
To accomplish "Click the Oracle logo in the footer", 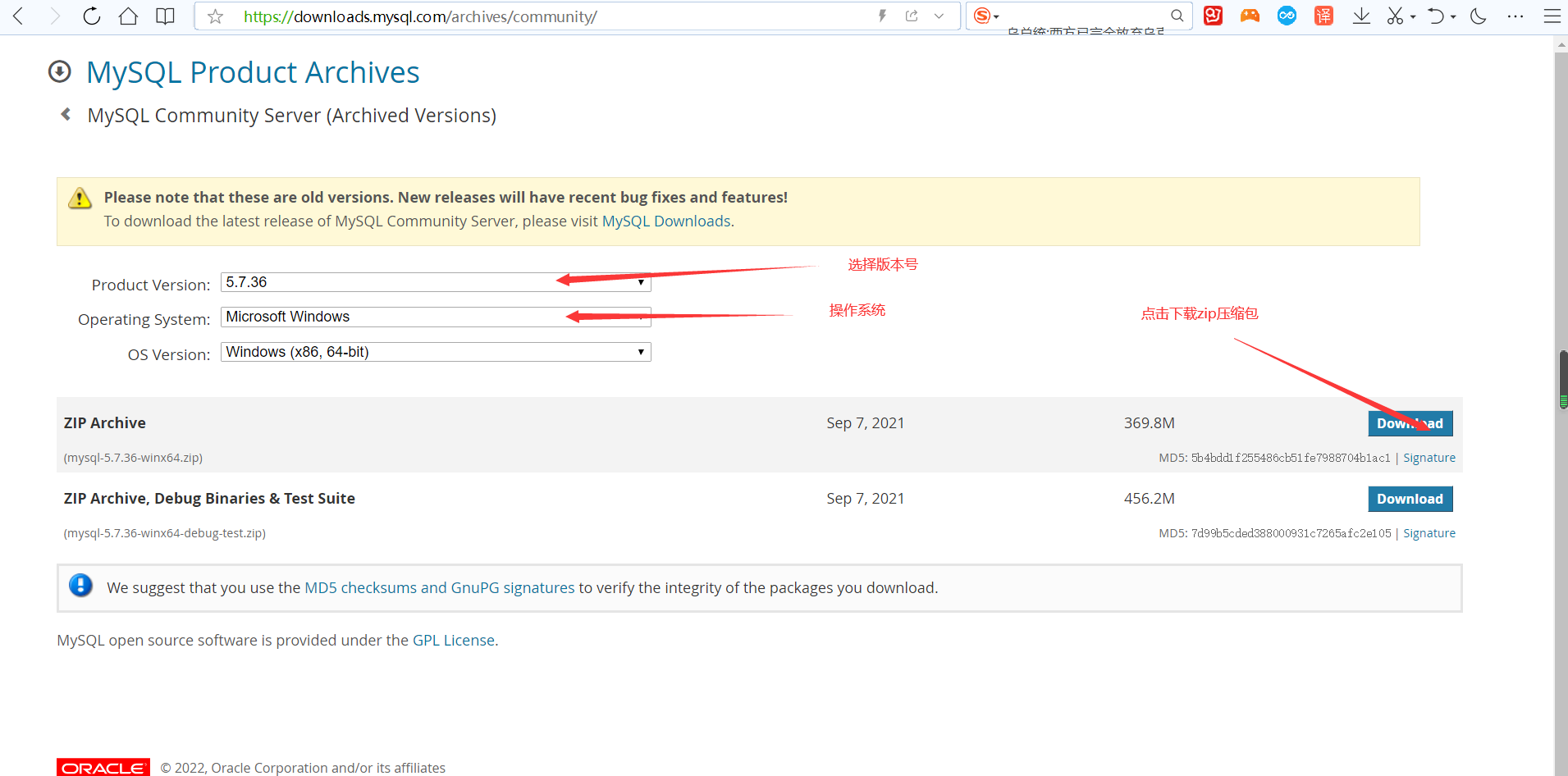I will pyautogui.click(x=103, y=767).
